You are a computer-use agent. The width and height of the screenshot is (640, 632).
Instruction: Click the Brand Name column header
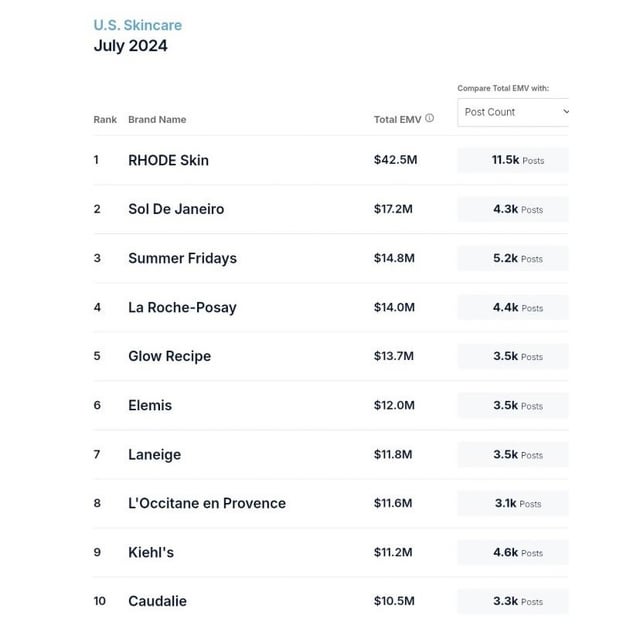[x=157, y=119]
